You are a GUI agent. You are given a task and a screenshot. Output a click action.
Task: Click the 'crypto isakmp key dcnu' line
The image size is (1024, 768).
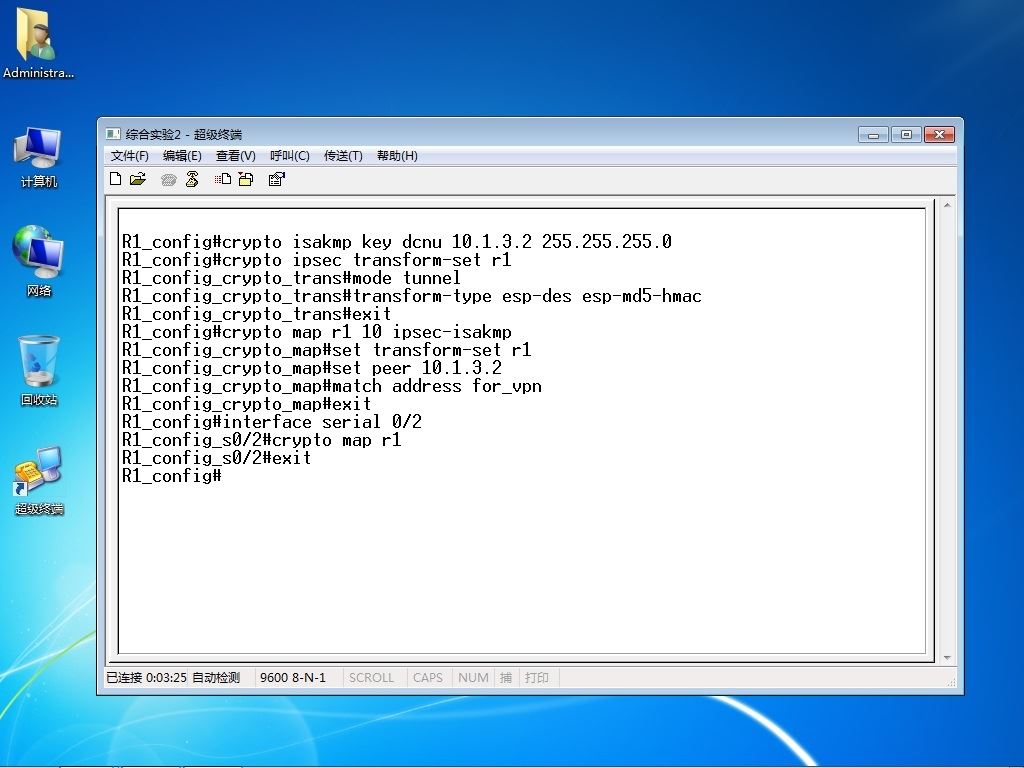397,242
